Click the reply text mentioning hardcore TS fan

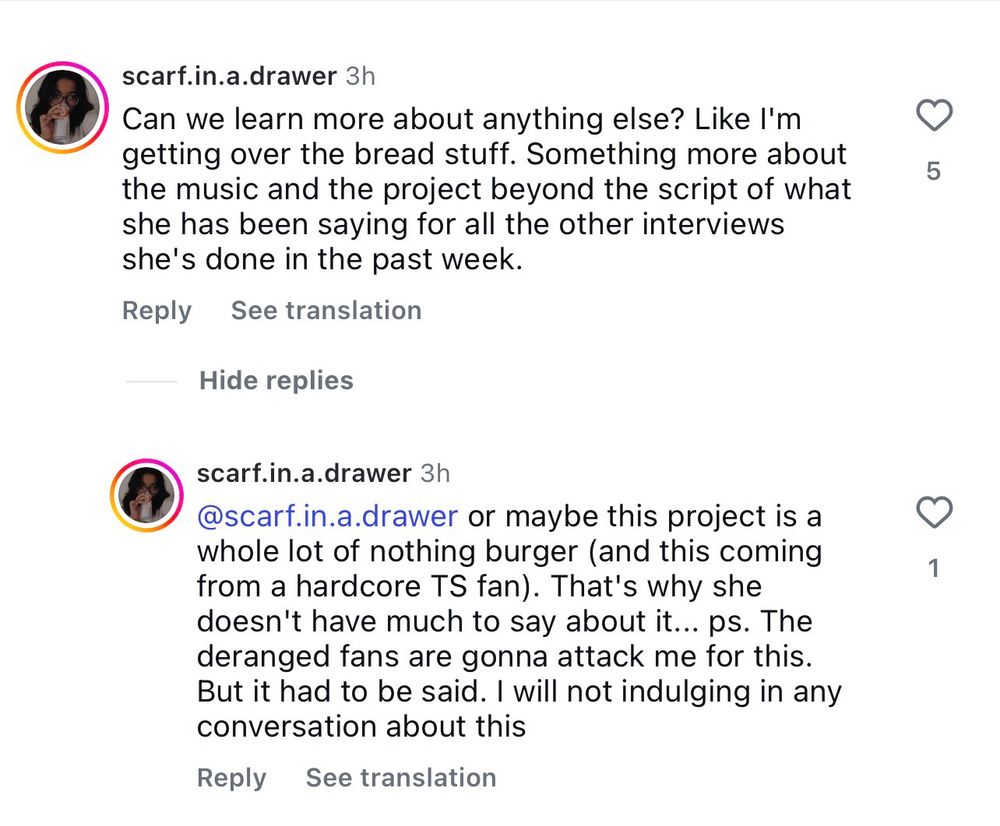[x=480, y=587]
